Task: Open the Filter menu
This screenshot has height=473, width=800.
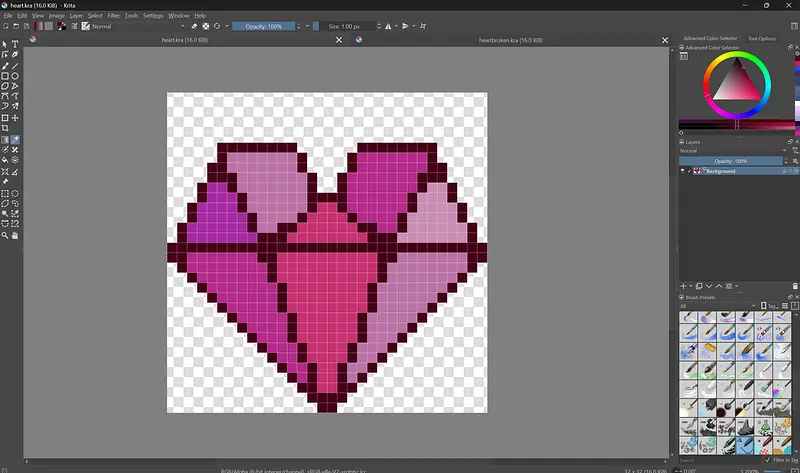Action: [x=113, y=16]
